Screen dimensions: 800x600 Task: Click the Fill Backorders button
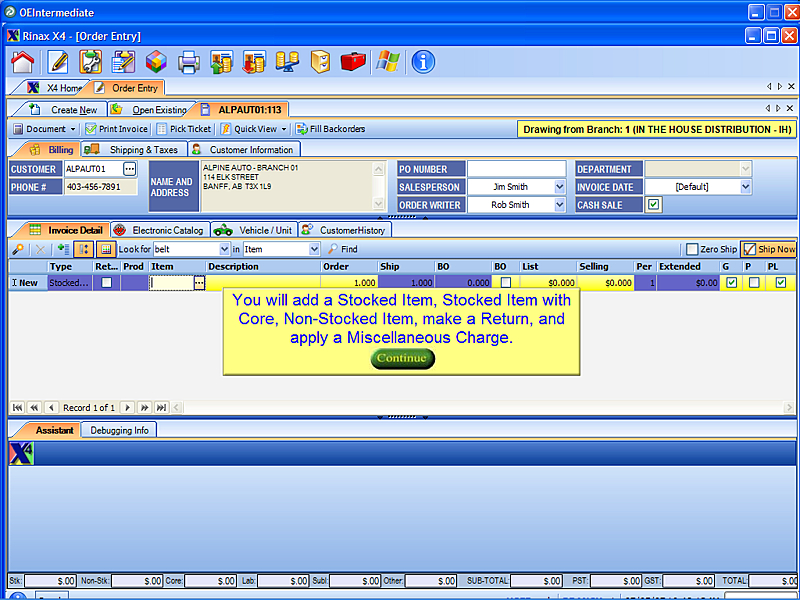point(331,129)
